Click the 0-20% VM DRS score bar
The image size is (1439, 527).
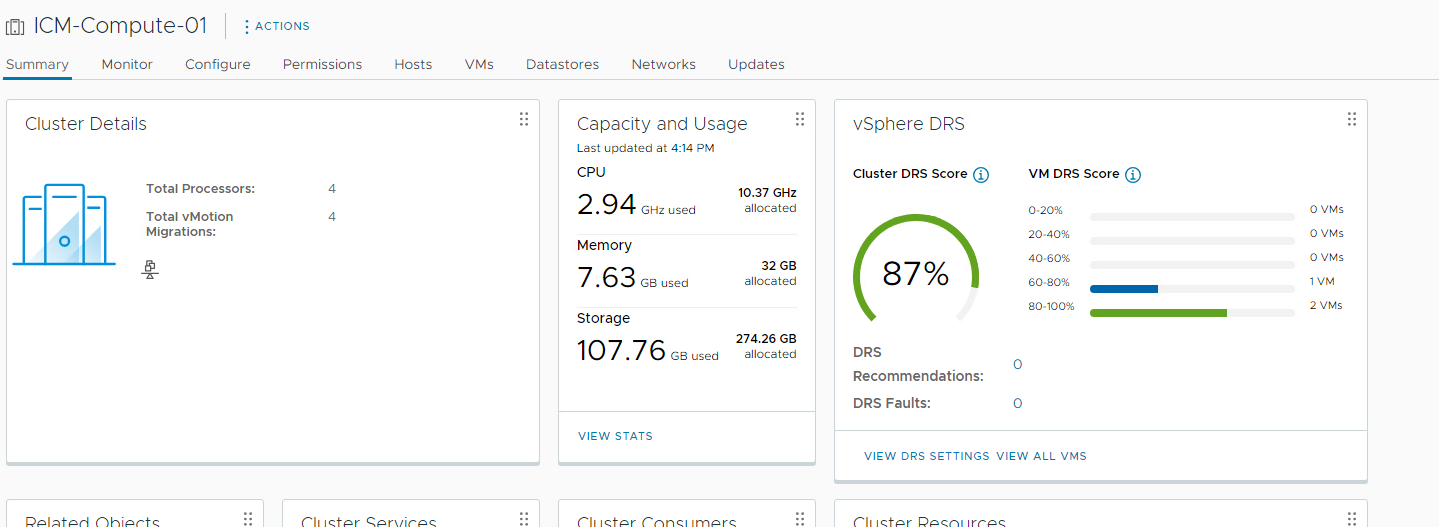point(1192,217)
